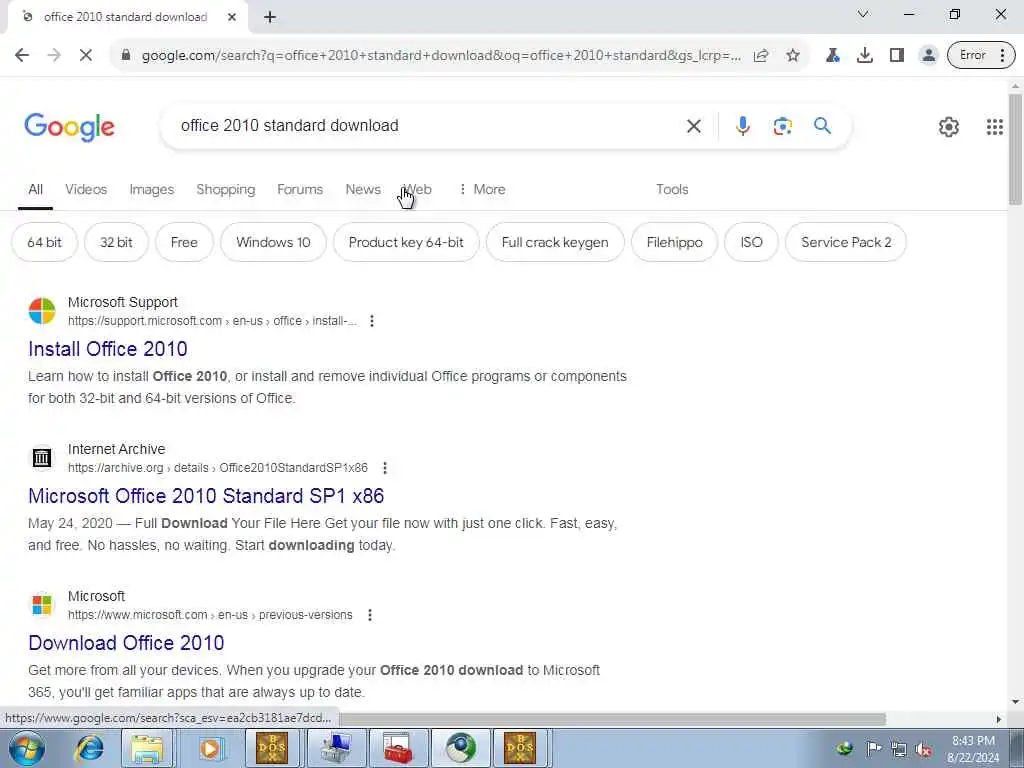The image size is (1024, 768).
Task: Select the All results tab
Action: coord(35,189)
